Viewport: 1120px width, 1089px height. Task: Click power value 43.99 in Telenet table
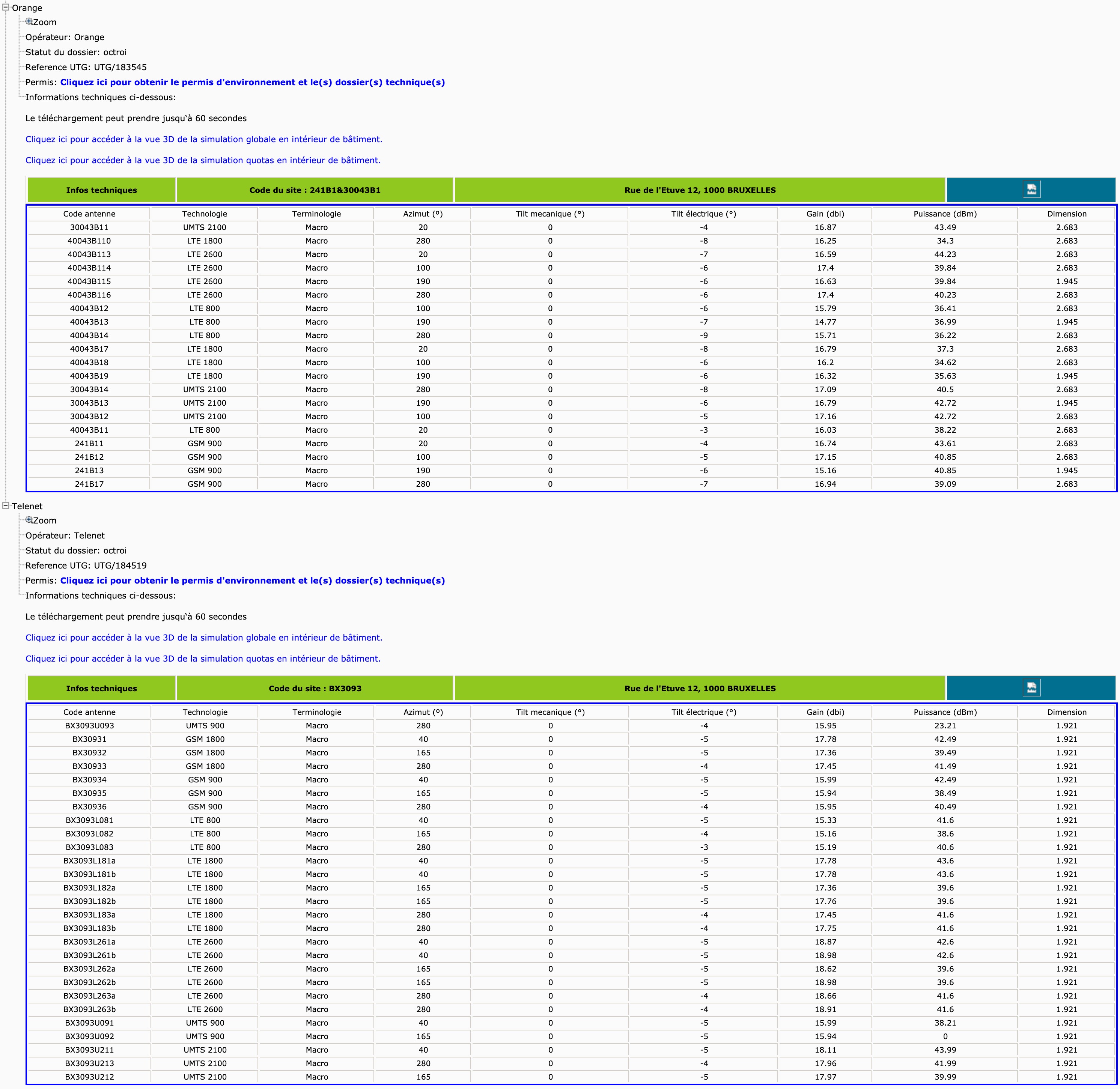click(945, 1050)
